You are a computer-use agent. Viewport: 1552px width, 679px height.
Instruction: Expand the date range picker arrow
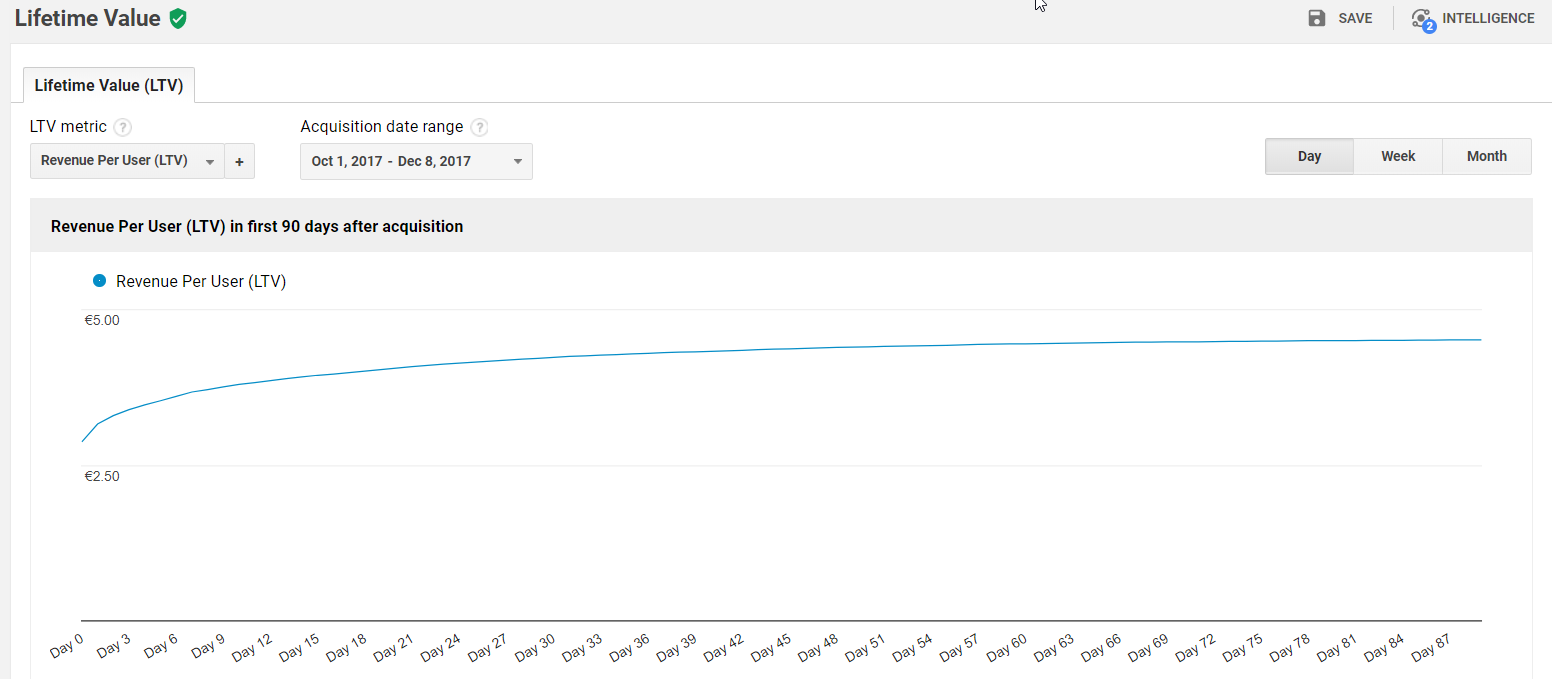click(517, 161)
